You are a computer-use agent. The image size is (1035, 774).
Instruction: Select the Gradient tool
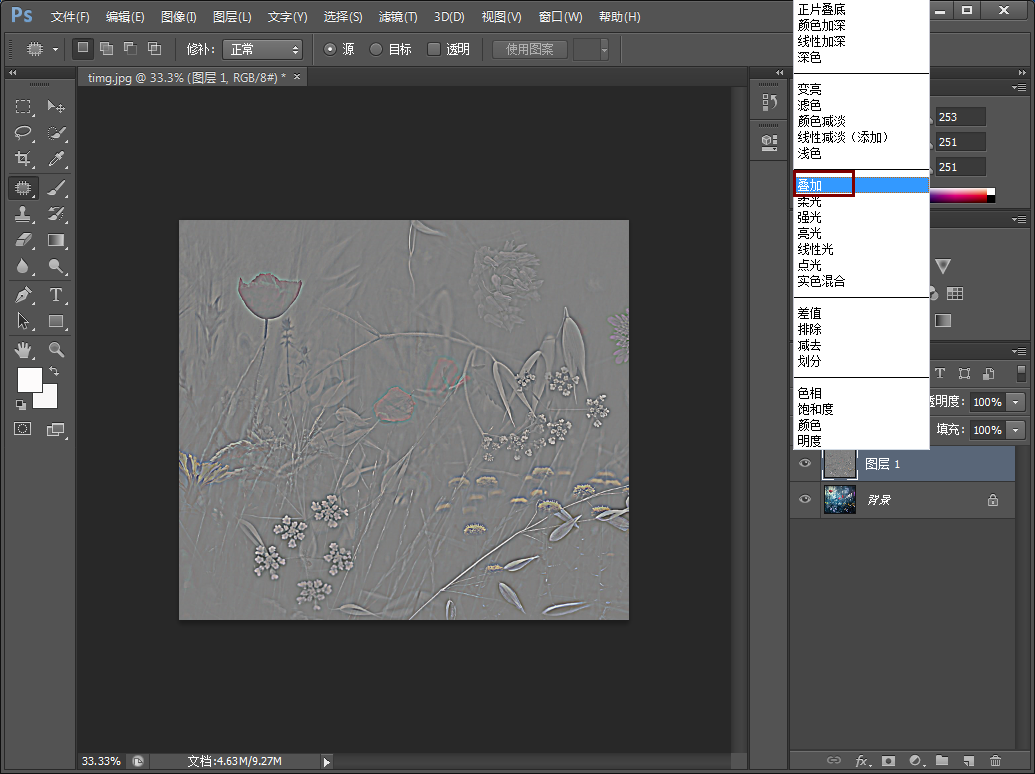pyautogui.click(x=56, y=240)
